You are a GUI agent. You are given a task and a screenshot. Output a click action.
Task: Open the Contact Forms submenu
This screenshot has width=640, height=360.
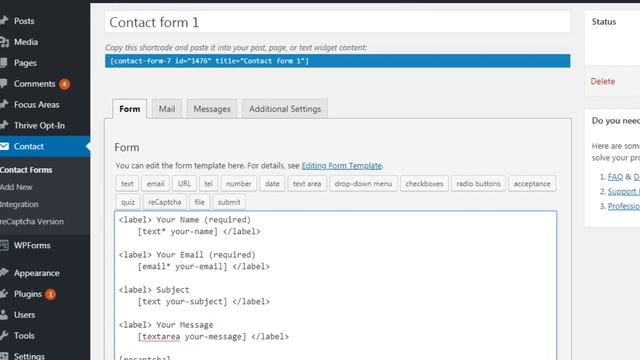pyautogui.click(x=26, y=170)
